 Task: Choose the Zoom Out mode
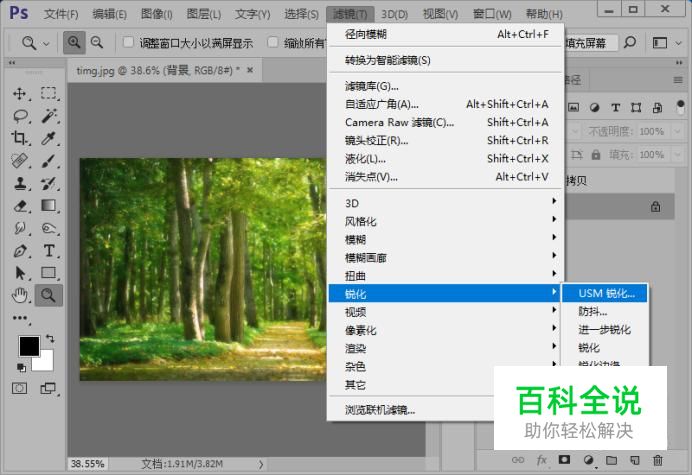click(x=97, y=42)
